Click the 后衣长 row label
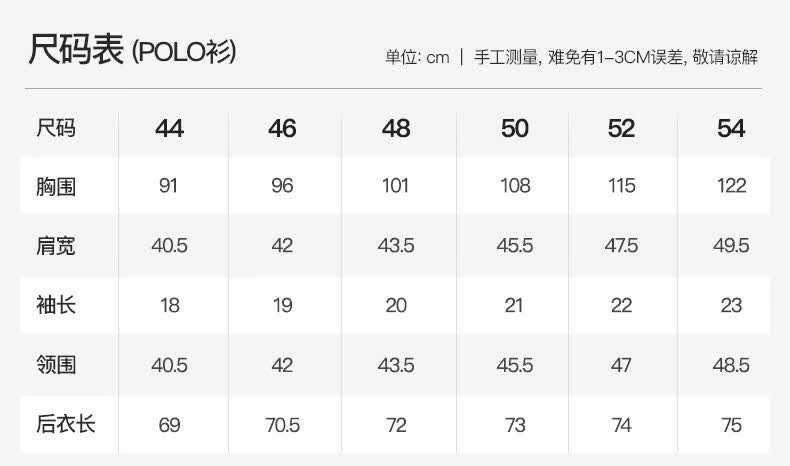Image resolution: width=790 pixels, height=466 pixels. [65, 424]
